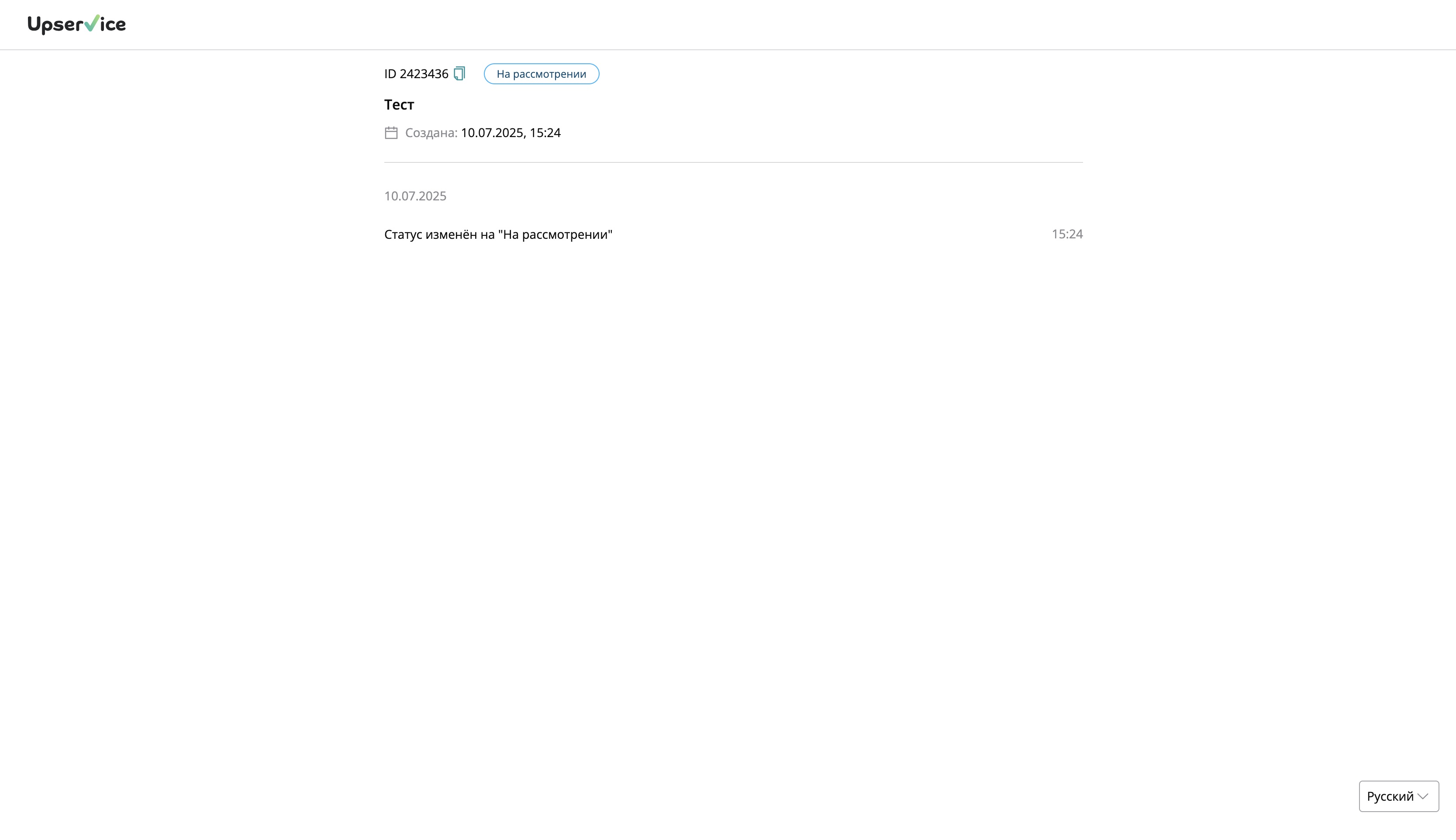Screen dimensions: 1456x840
Task: Select the ID 2423436 text
Action: 415,74
